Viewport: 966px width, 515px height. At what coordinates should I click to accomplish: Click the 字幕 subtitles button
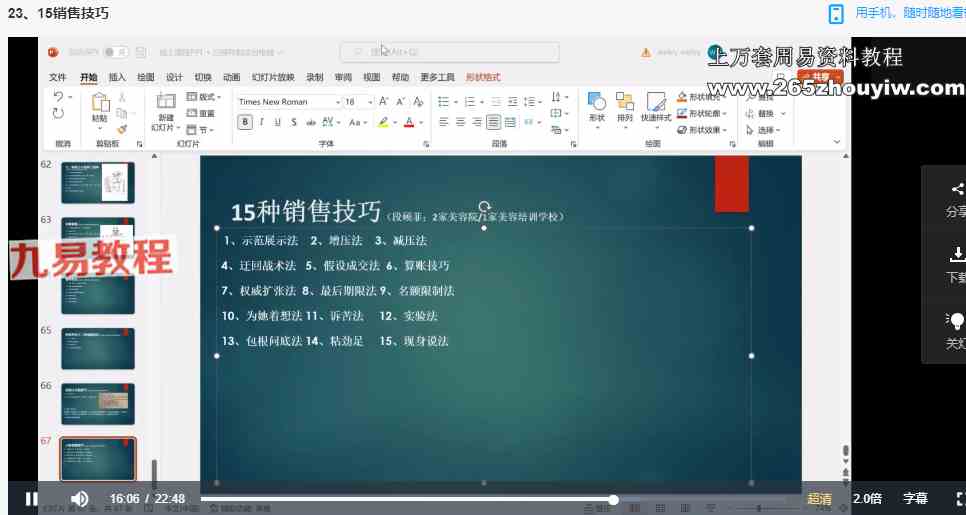(x=915, y=498)
